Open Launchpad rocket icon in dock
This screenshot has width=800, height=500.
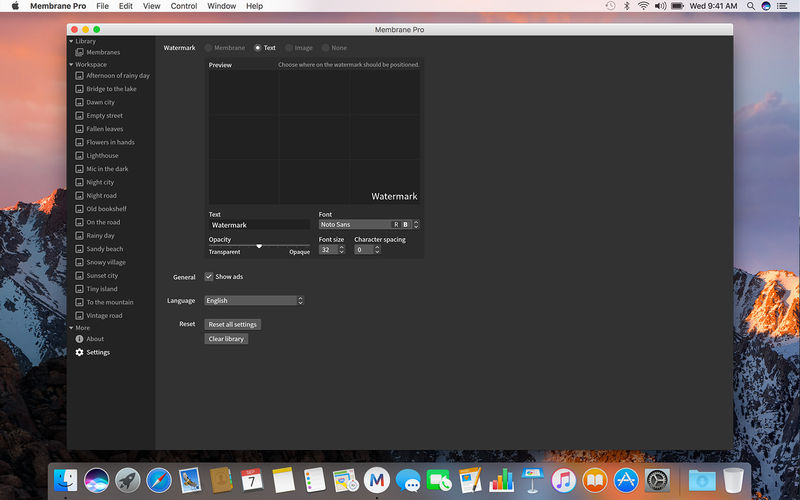128,480
